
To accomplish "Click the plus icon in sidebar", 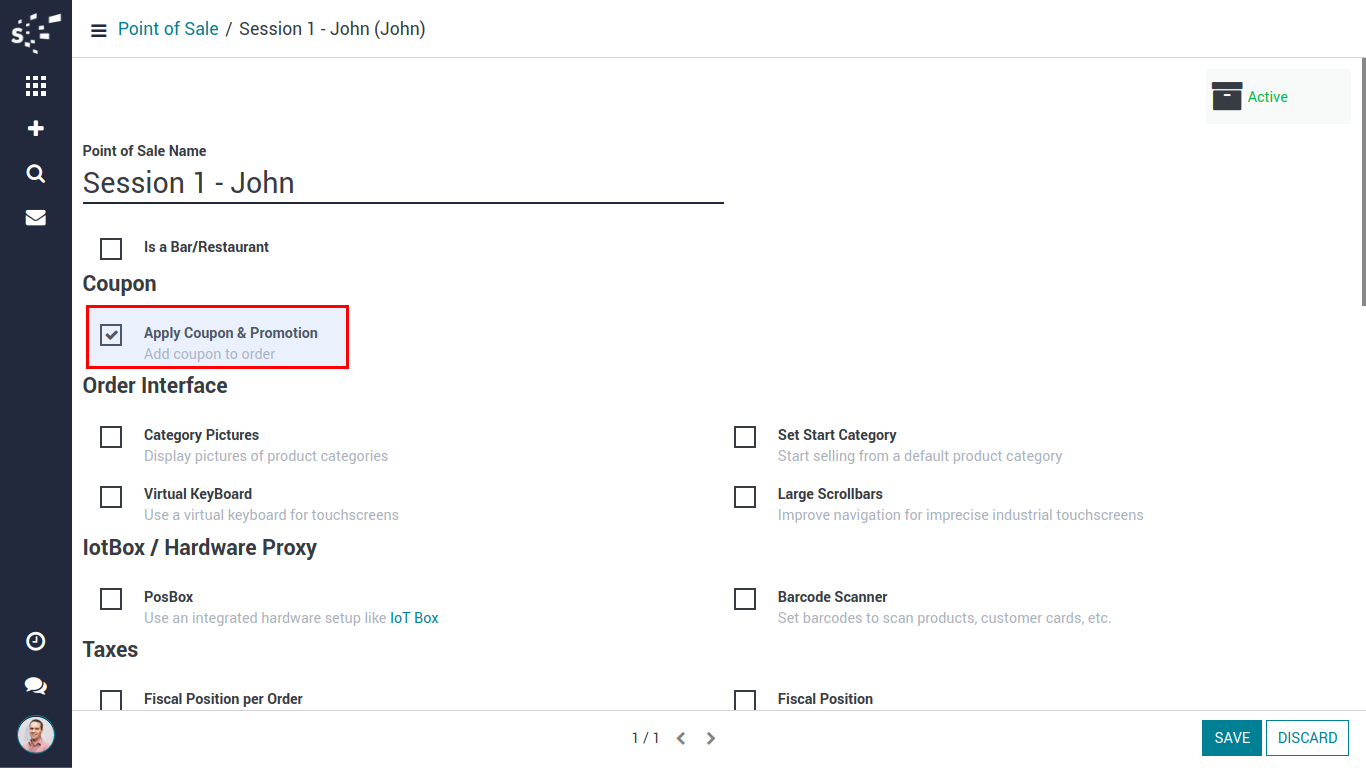I will (36, 129).
